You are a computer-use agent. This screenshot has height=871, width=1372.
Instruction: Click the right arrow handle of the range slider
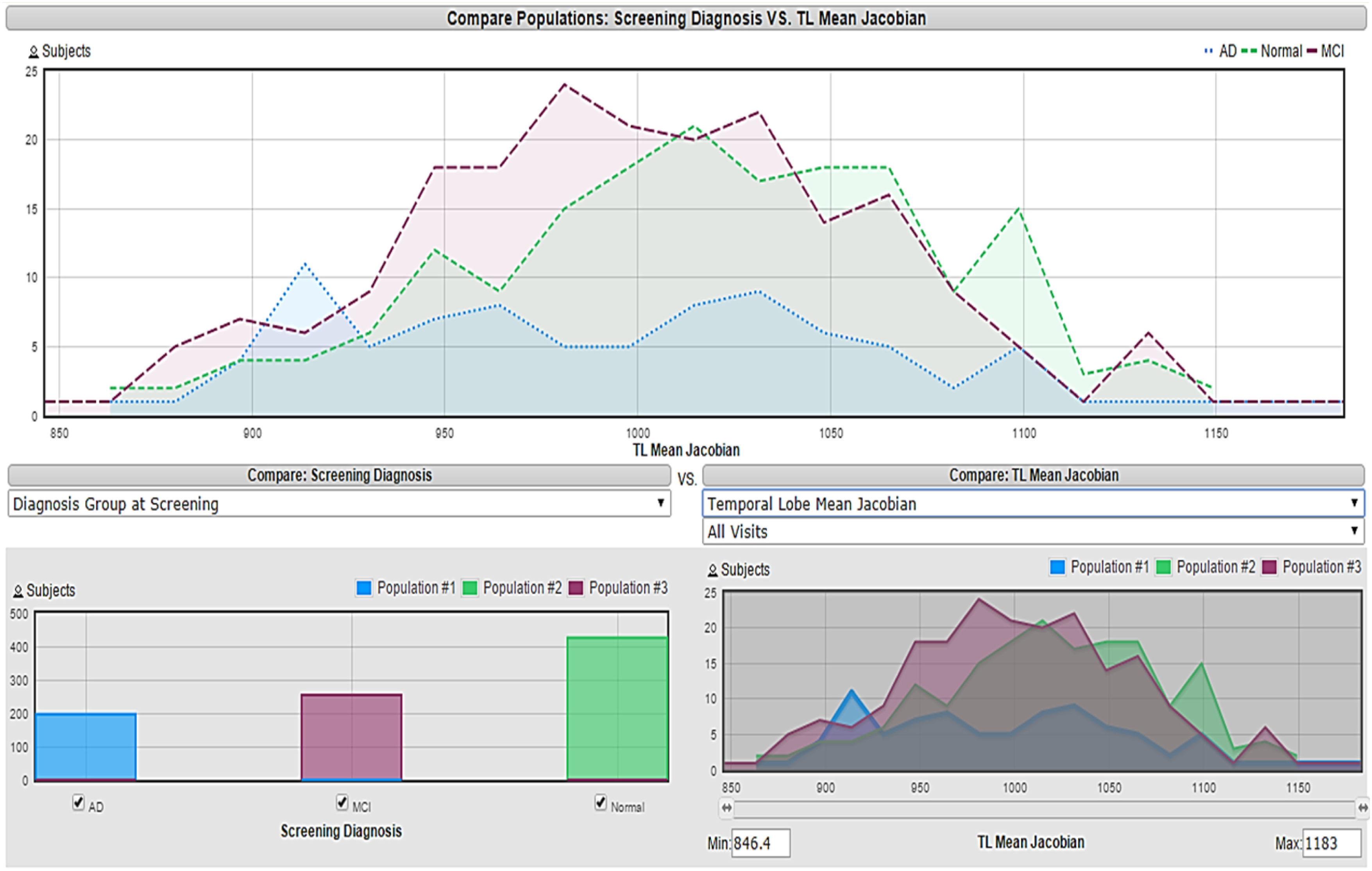(1363, 808)
